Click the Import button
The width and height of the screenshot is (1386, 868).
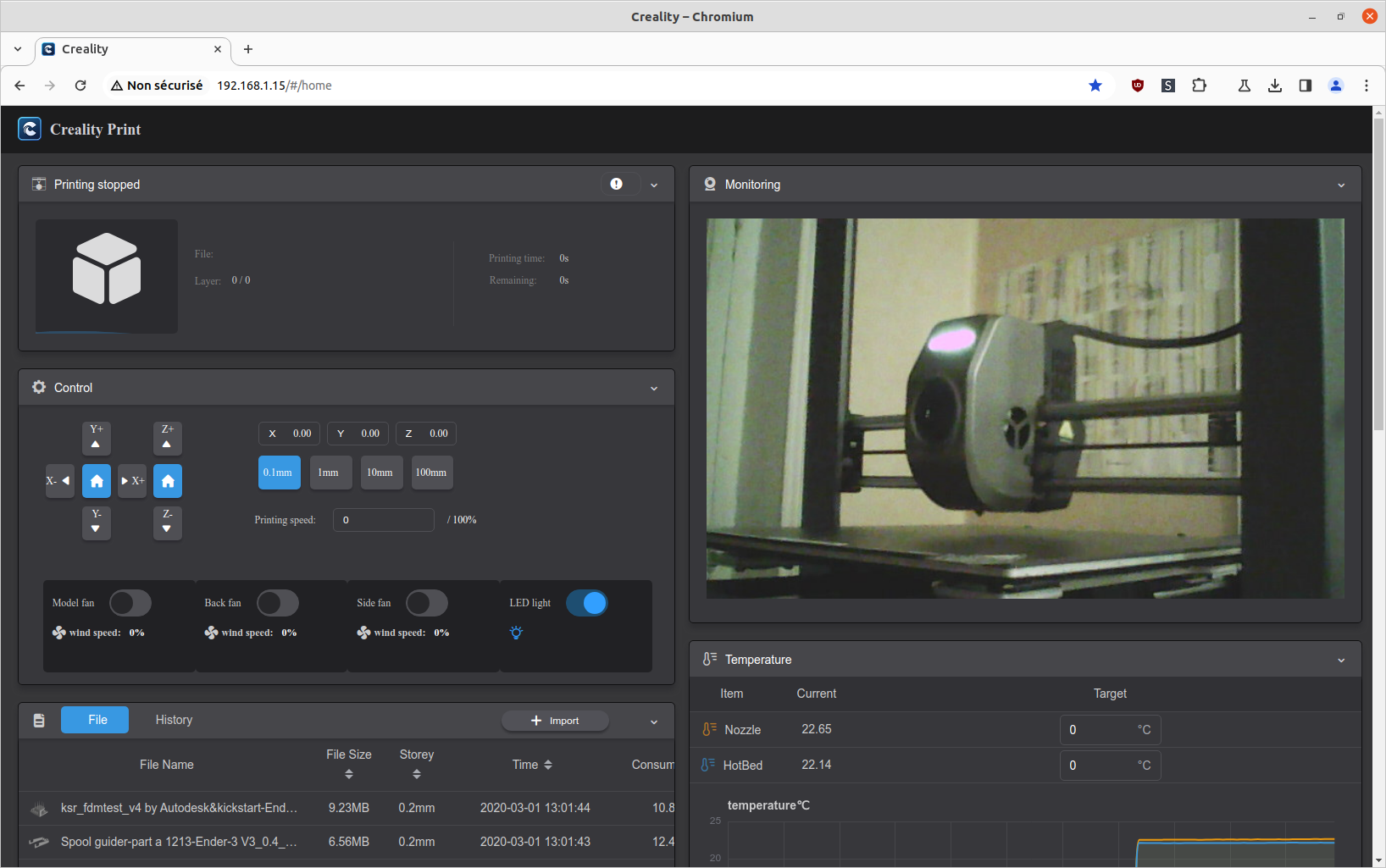click(x=555, y=721)
